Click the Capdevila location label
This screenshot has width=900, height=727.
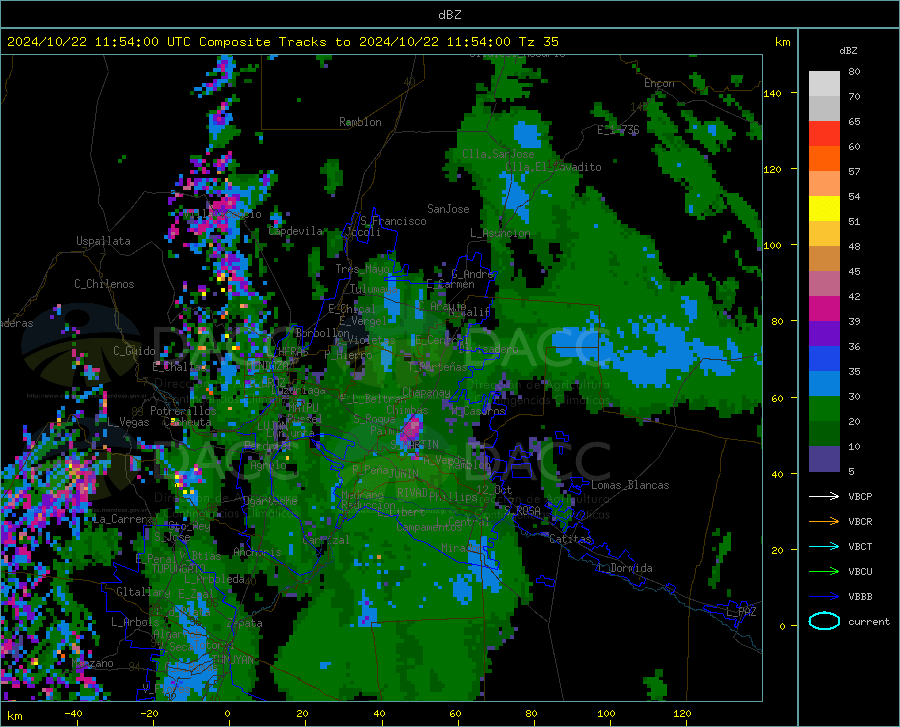point(296,231)
